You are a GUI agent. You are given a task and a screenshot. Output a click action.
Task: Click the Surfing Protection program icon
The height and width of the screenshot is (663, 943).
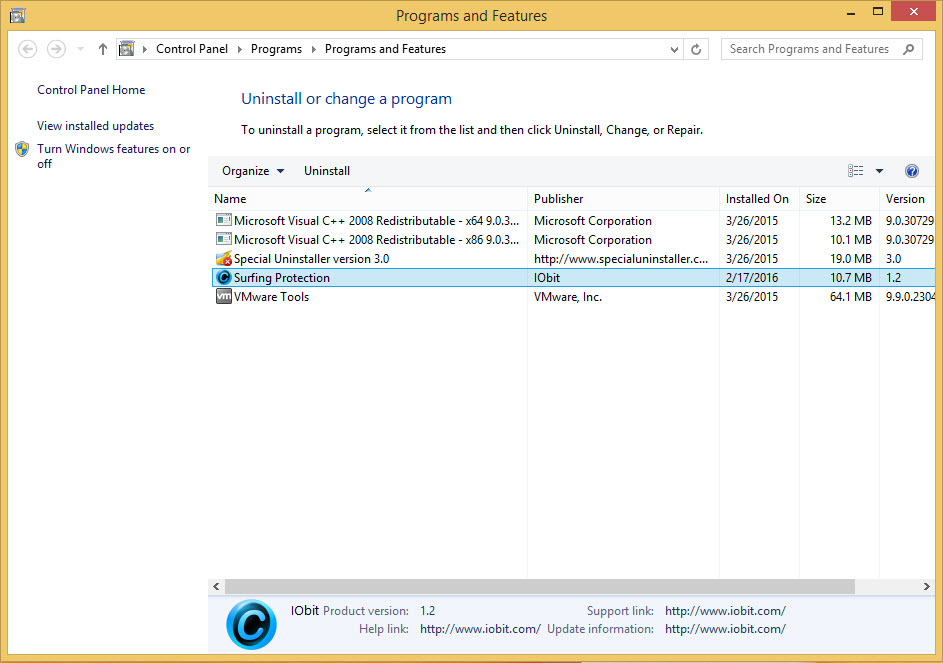[224, 277]
